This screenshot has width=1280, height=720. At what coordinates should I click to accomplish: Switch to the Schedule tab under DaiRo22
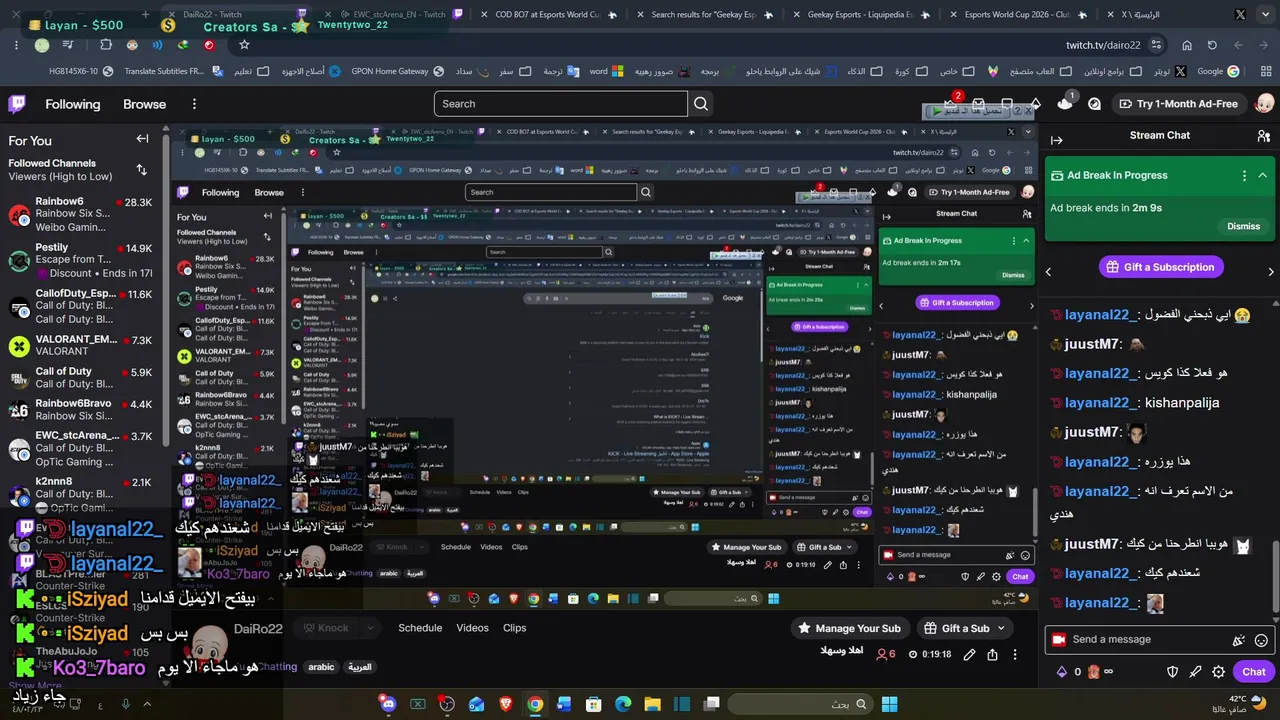click(420, 628)
